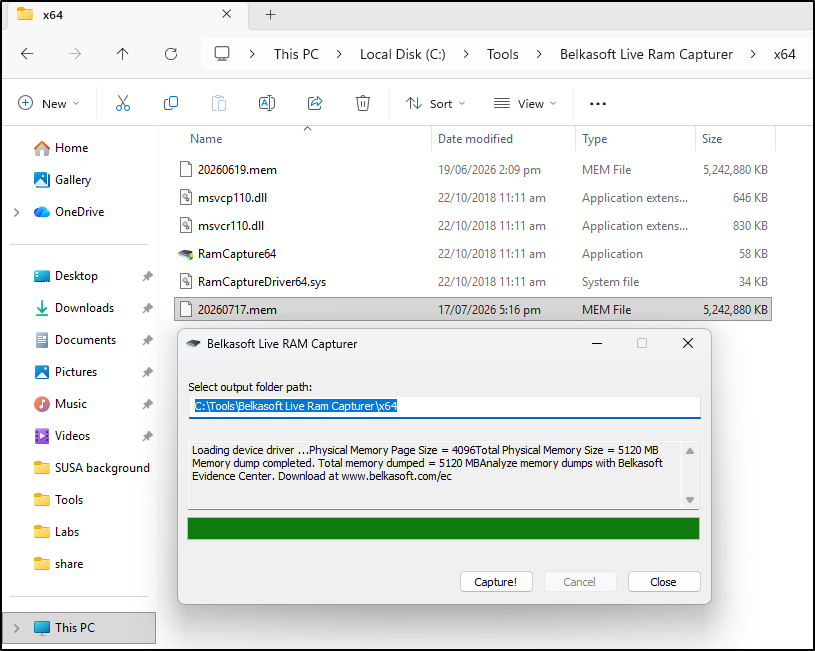Click the output folder path field
815x651 pixels.
point(444,406)
